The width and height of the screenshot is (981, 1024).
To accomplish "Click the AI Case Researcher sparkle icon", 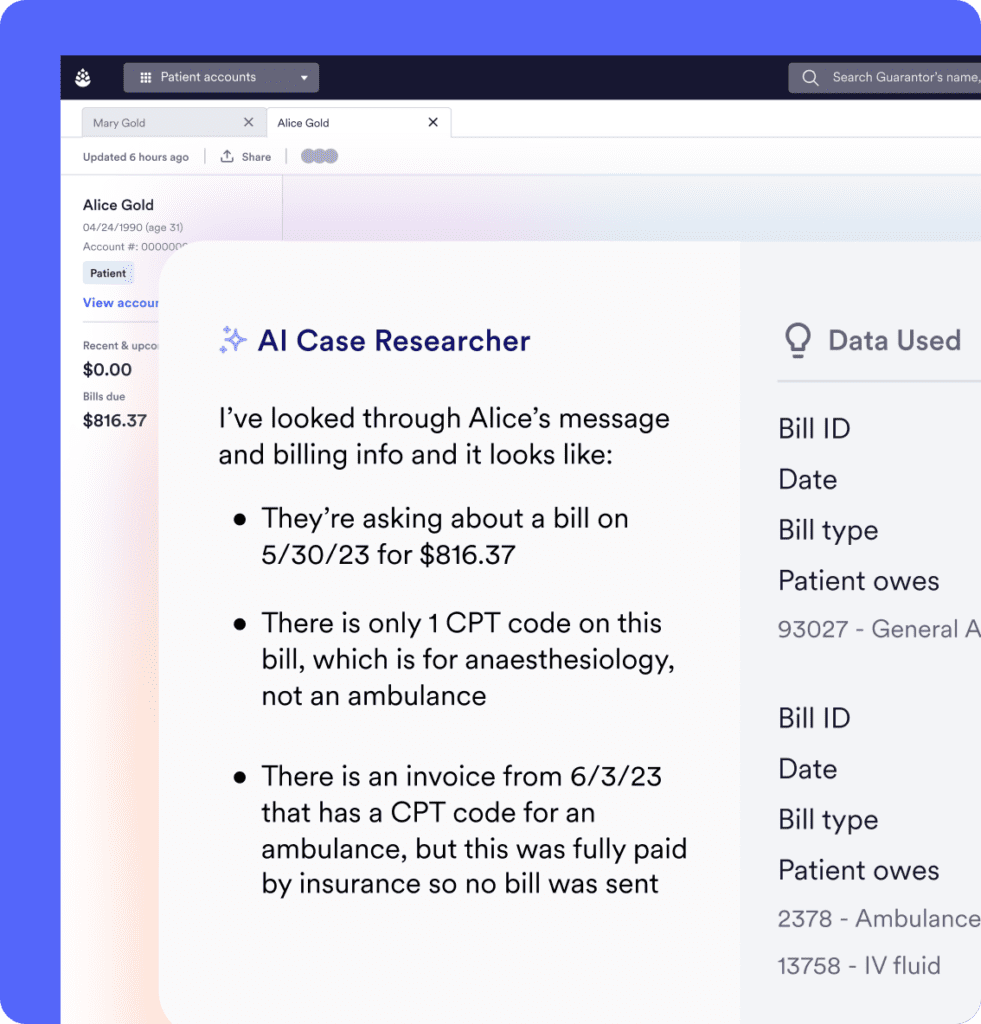I will tap(233, 340).
